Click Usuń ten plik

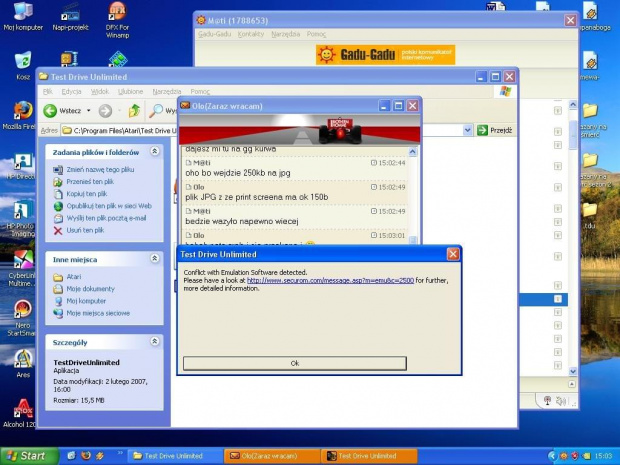click(x=85, y=230)
